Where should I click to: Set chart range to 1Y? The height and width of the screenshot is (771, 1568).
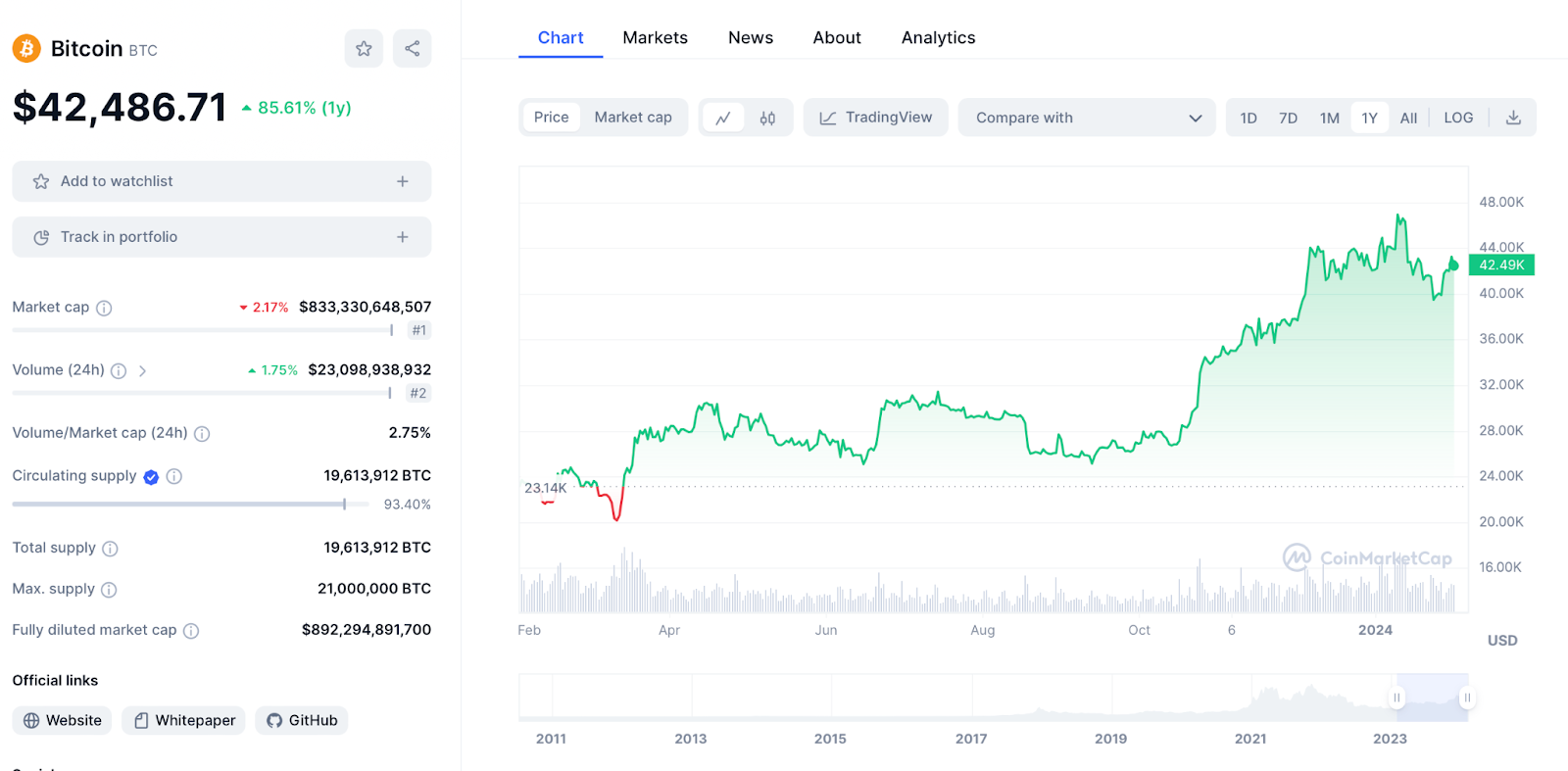point(1370,118)
